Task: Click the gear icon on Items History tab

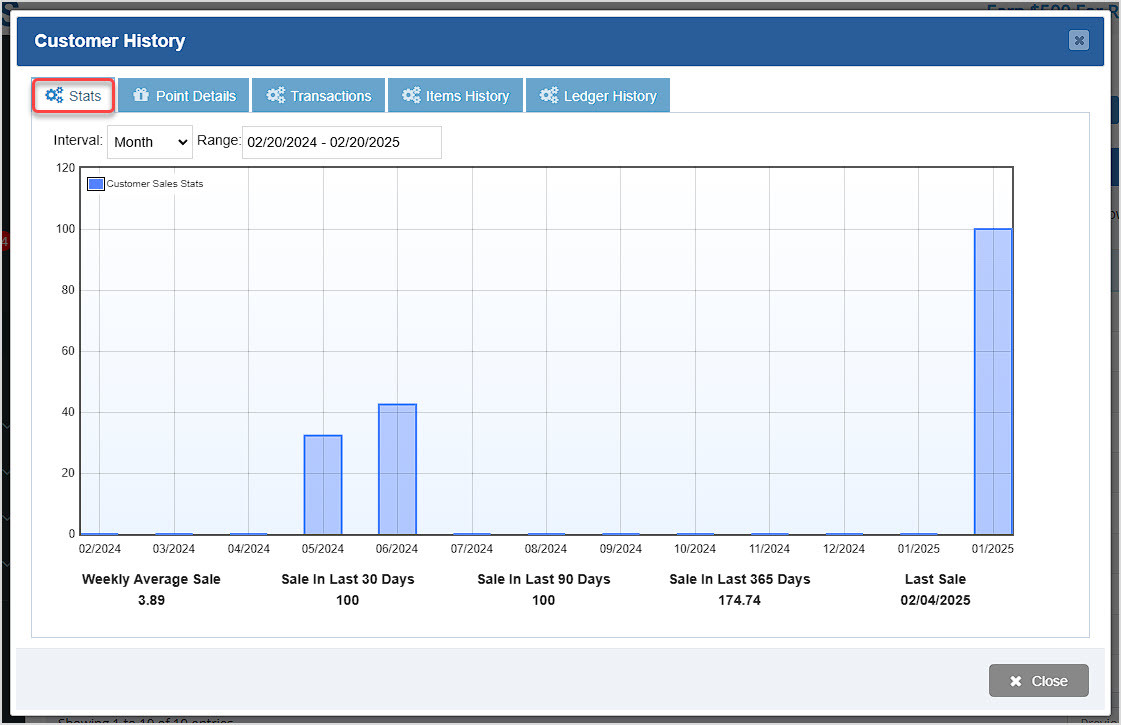Action: click(412, 95)
